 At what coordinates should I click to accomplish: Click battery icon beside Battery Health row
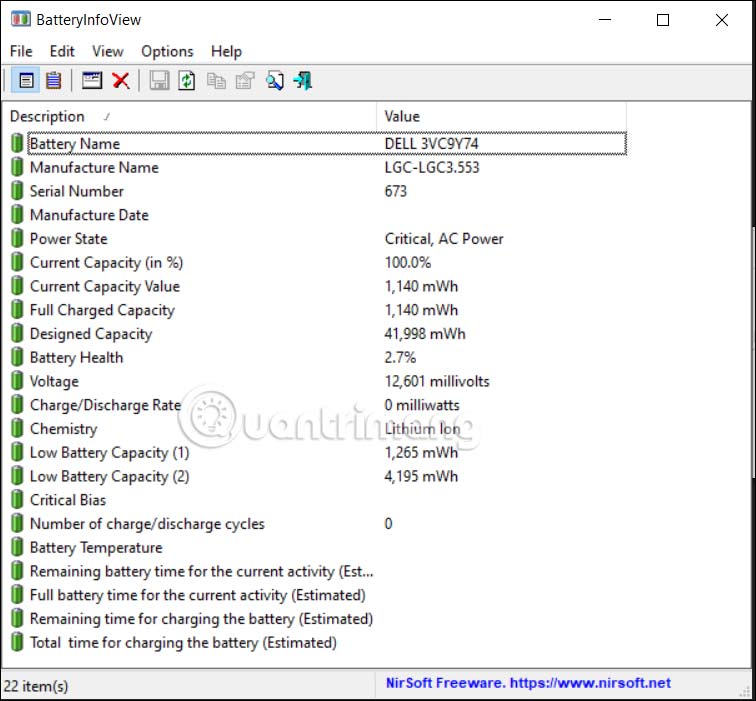17,357
